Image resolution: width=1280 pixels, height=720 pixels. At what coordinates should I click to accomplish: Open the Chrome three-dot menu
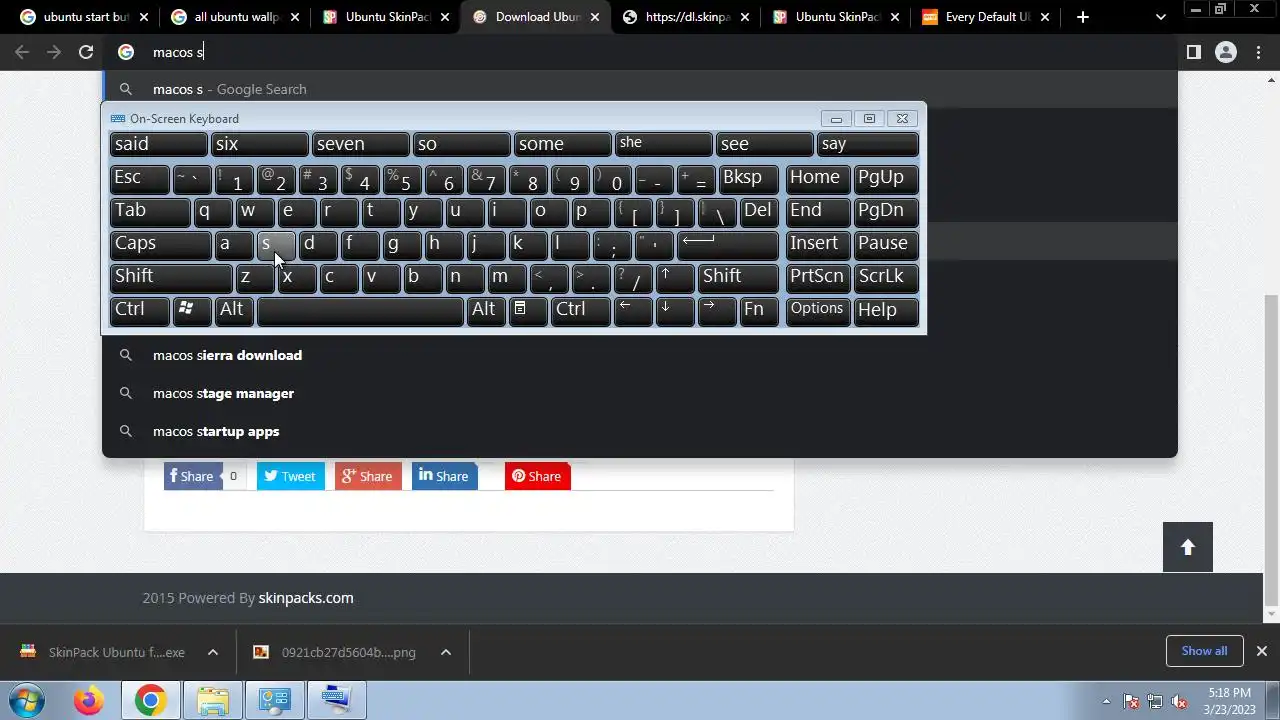pyautogui.click(x=1259, y=52)
